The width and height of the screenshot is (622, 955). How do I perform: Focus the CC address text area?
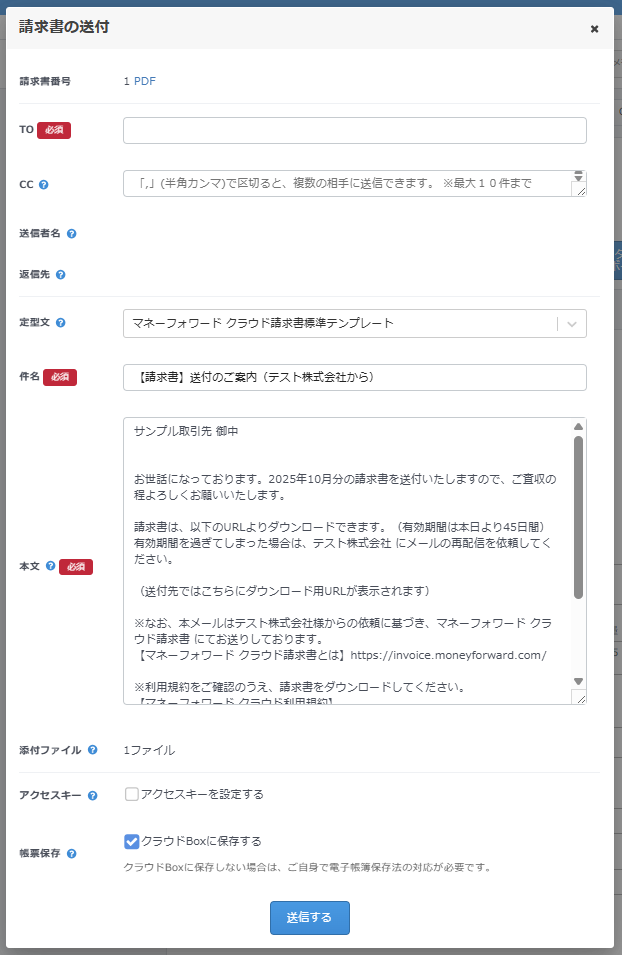(346, 184)
